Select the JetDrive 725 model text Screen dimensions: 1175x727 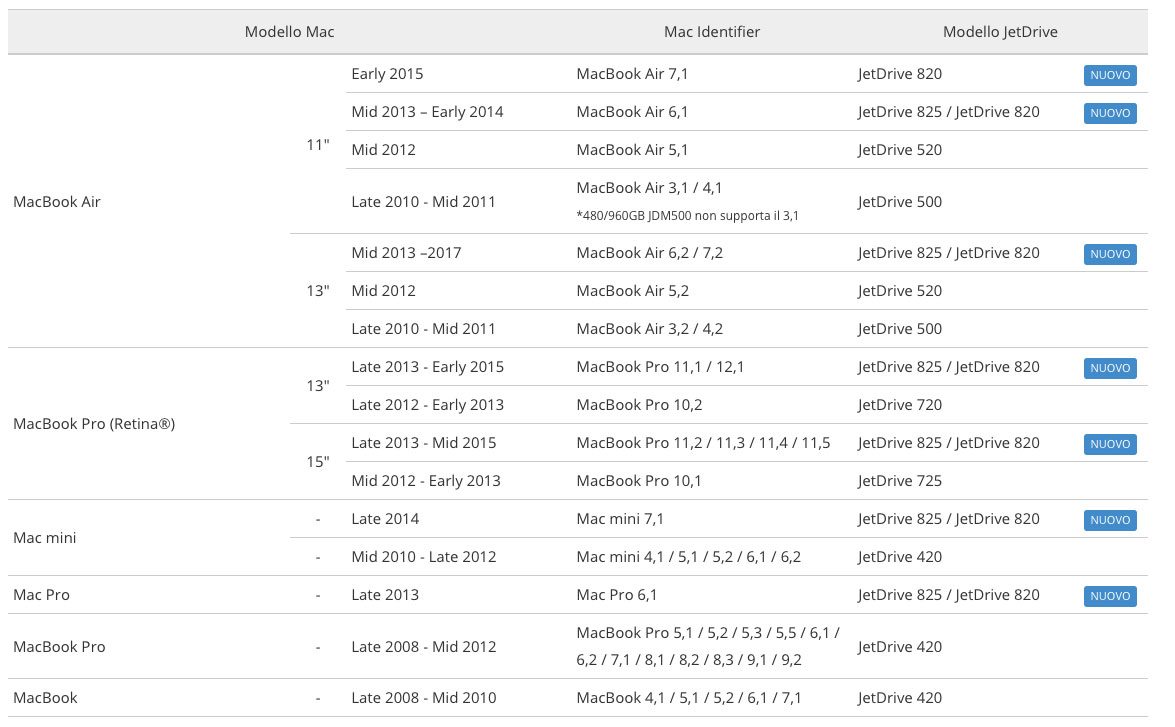pos(899,481)
